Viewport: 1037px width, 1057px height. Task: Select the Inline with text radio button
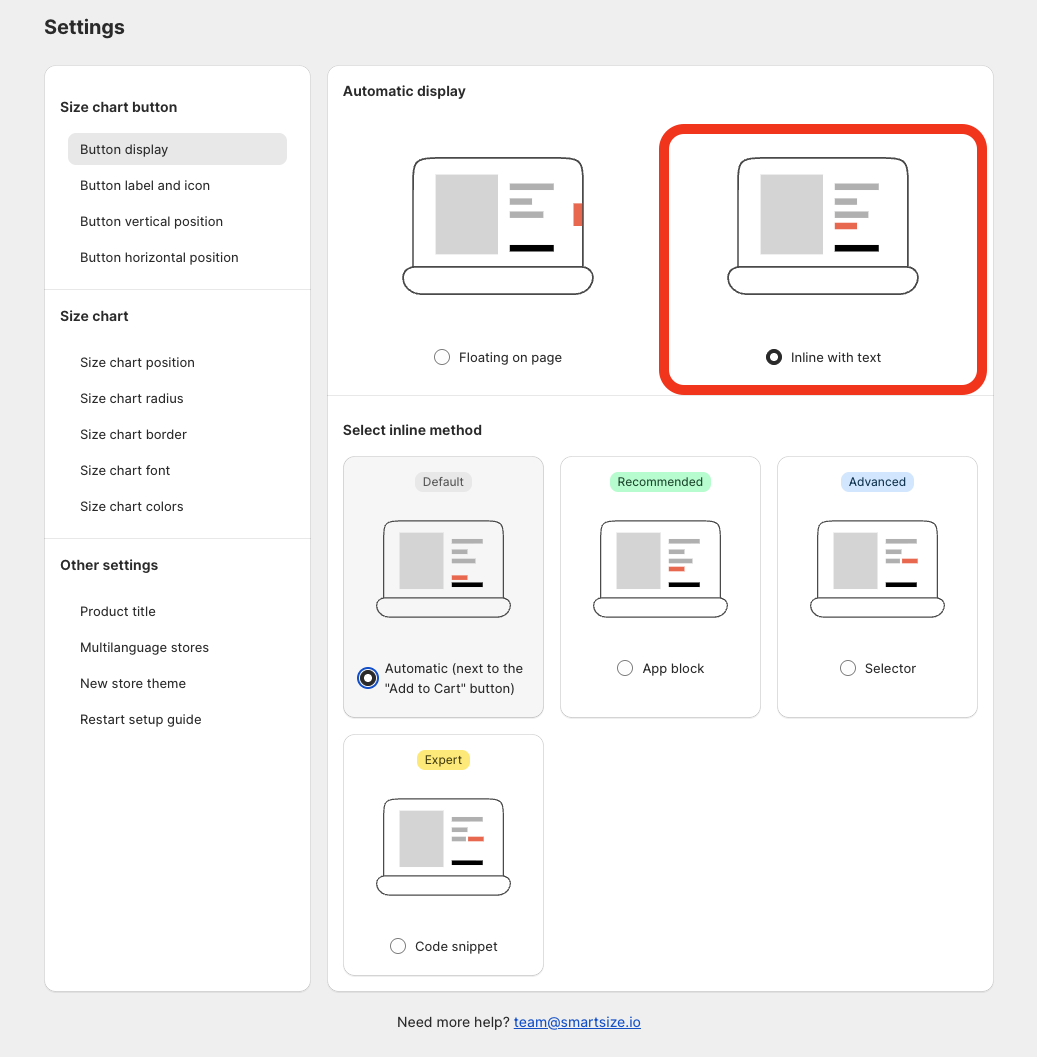[x=774, y=357]
